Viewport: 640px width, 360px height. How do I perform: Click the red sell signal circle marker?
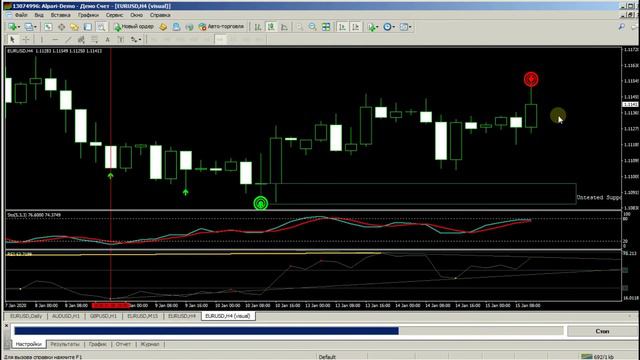531,79
